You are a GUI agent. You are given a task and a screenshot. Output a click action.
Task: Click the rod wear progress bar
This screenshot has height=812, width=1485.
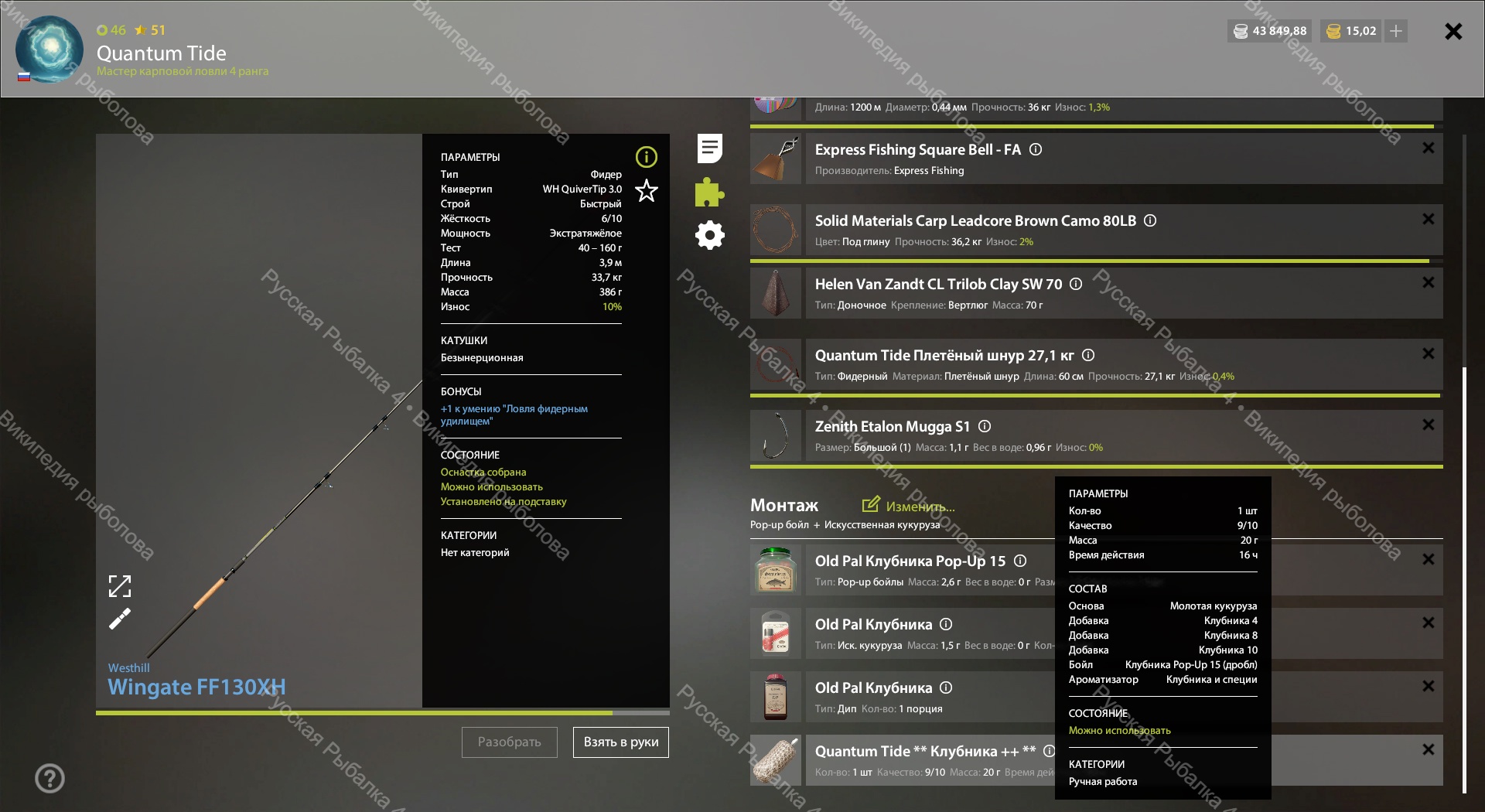tap(383, 713)
